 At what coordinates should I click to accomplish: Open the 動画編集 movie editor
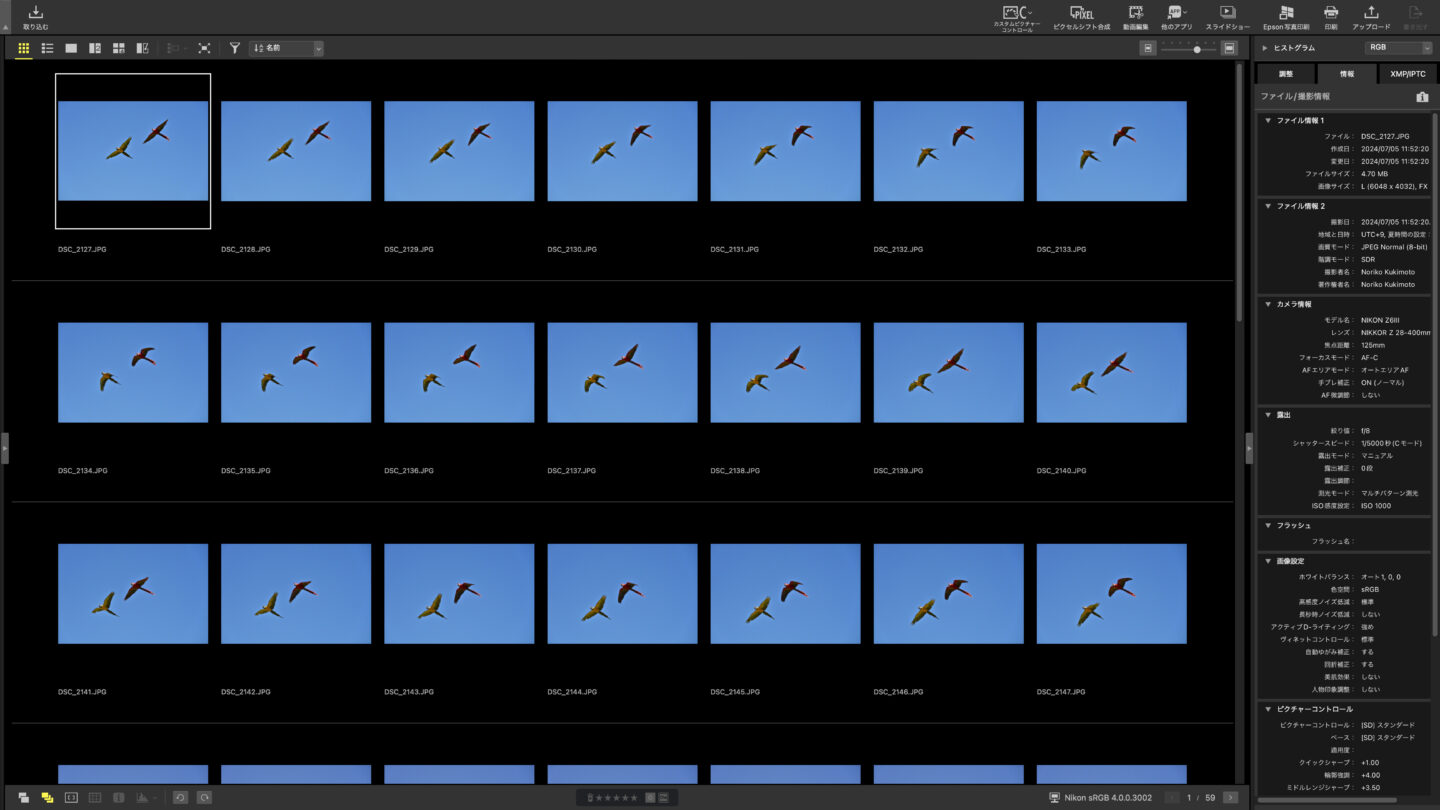click(x=1135, y=16)
